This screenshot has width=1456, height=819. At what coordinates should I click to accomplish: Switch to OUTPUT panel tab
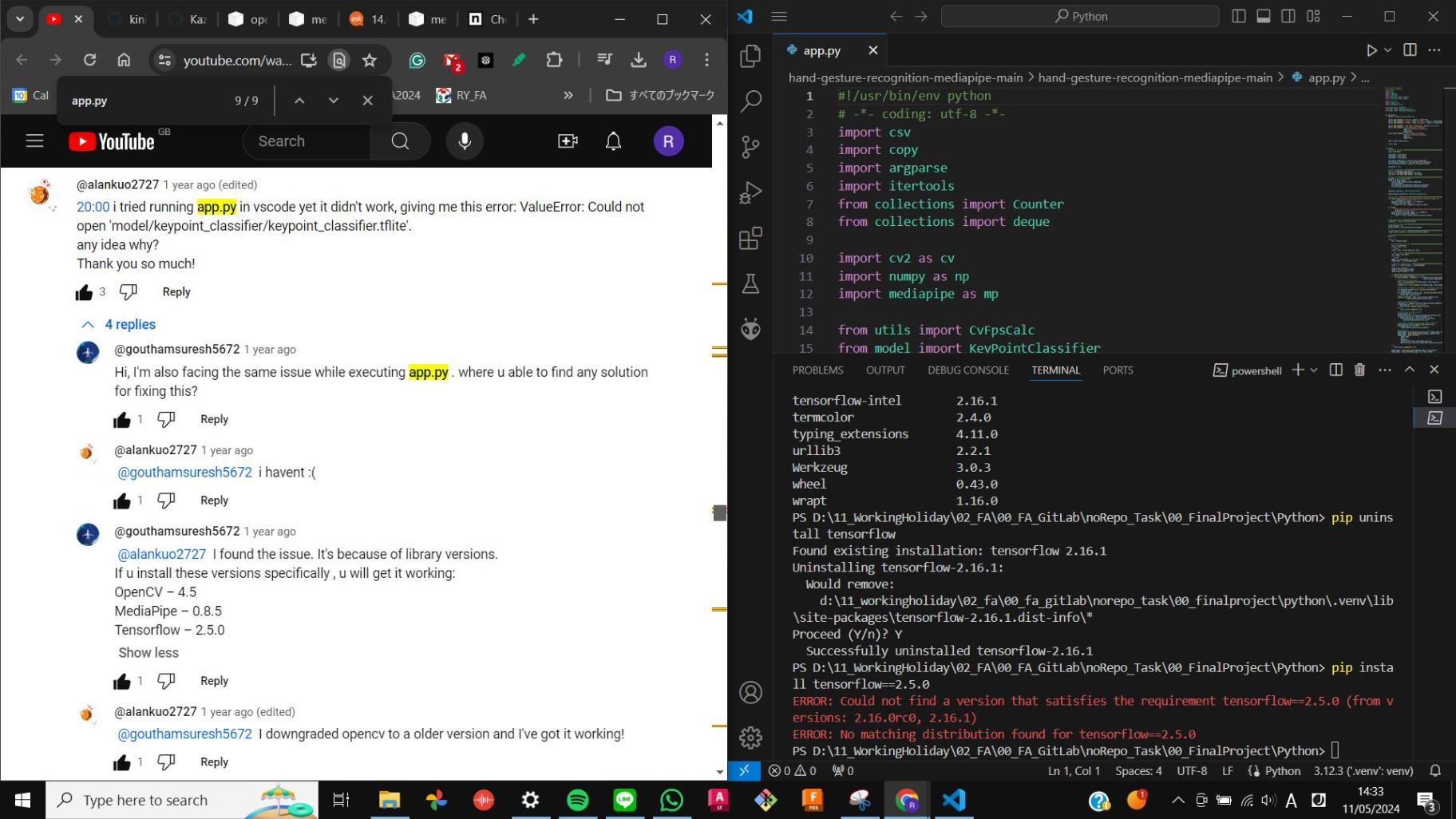tap(885, 370)
